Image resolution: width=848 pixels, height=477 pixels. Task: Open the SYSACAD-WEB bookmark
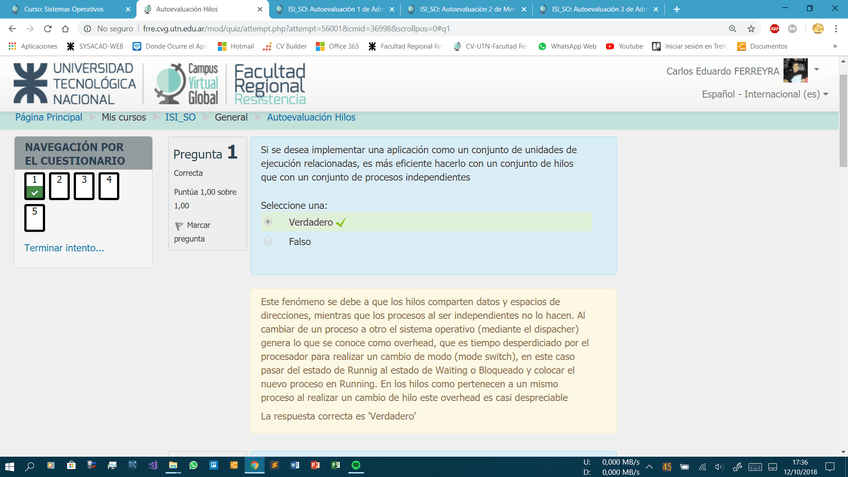95,47
